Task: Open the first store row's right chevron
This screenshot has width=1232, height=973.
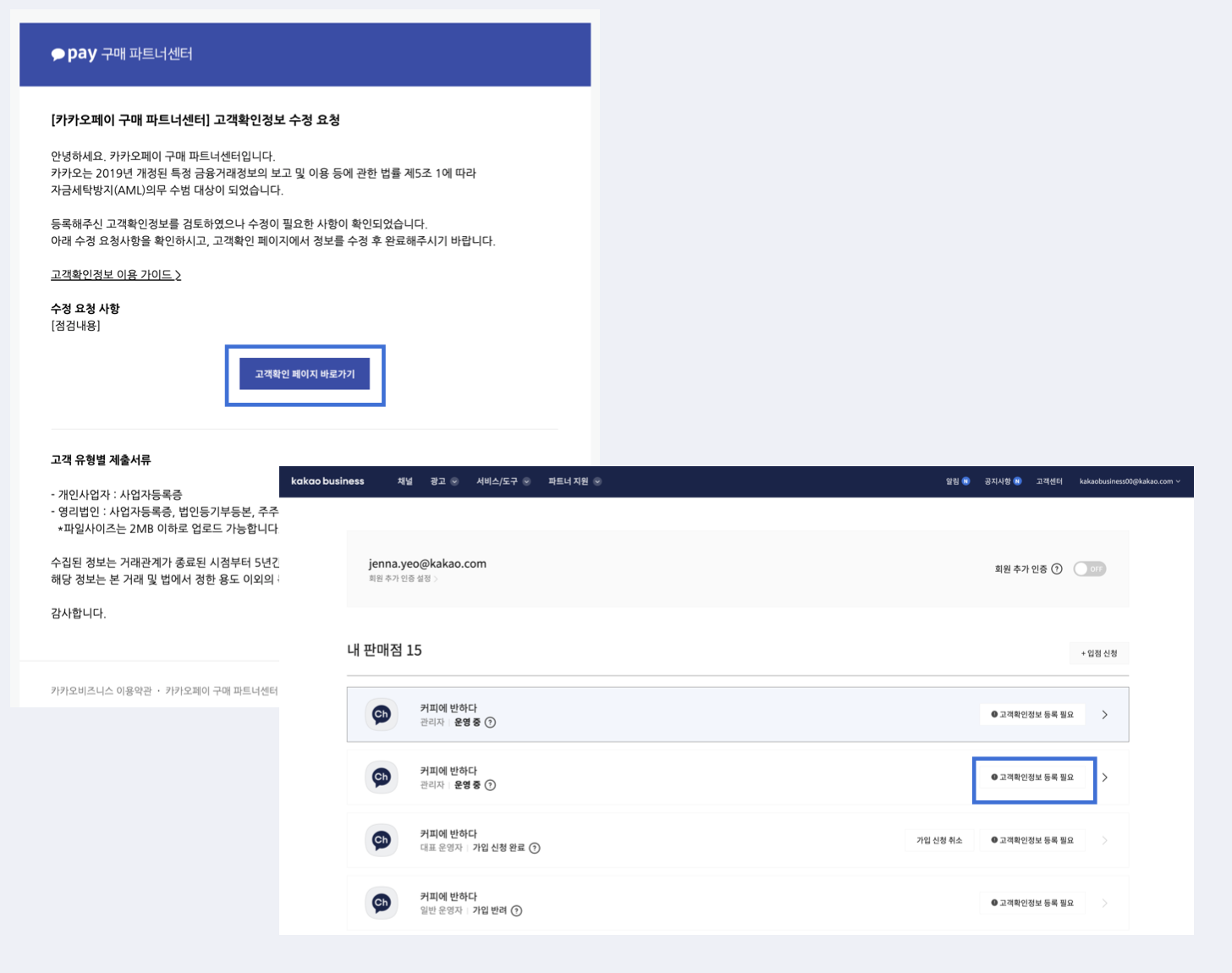Action: 1105,715
